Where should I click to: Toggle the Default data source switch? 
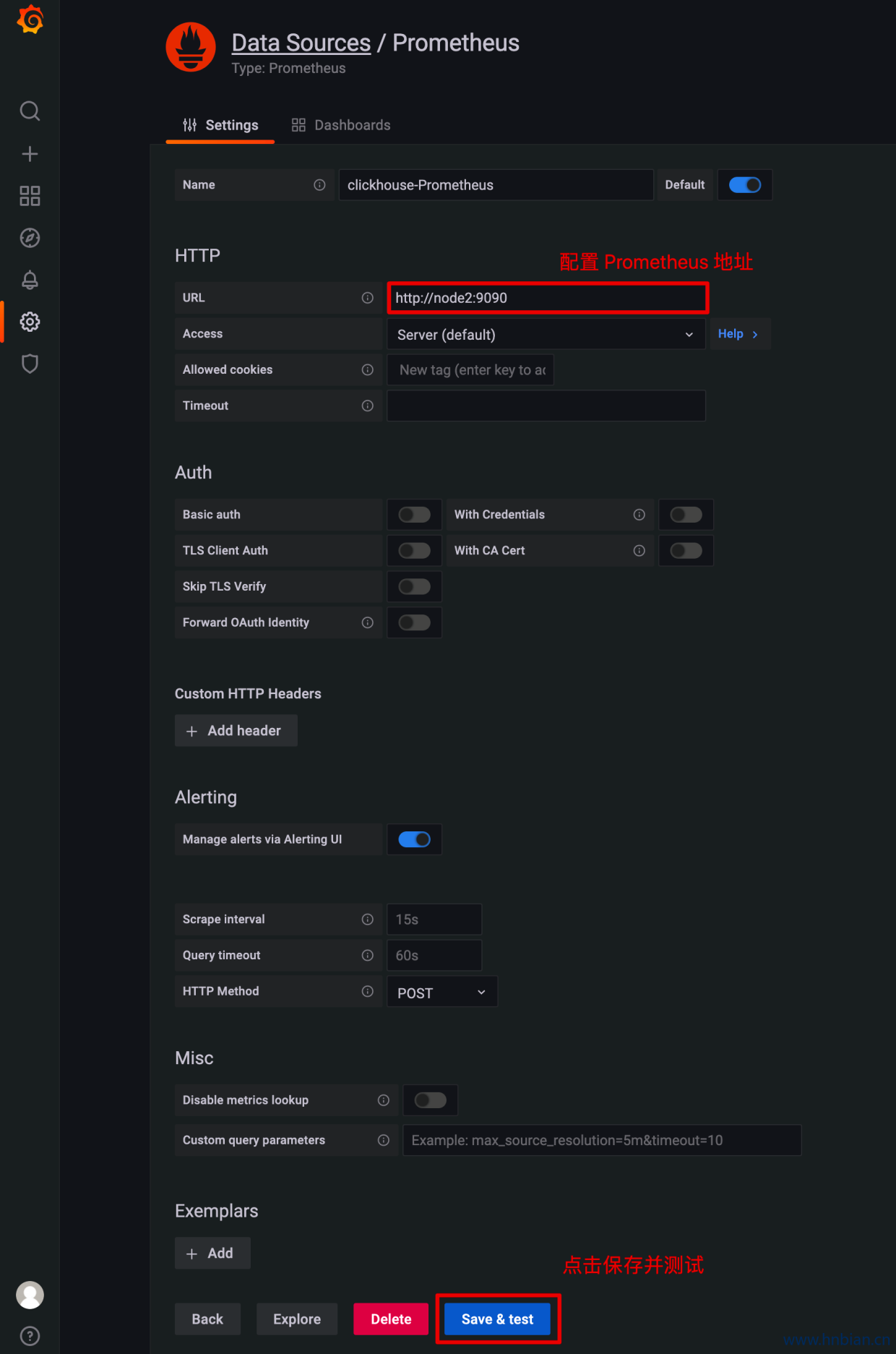click(x=744, y=185)
